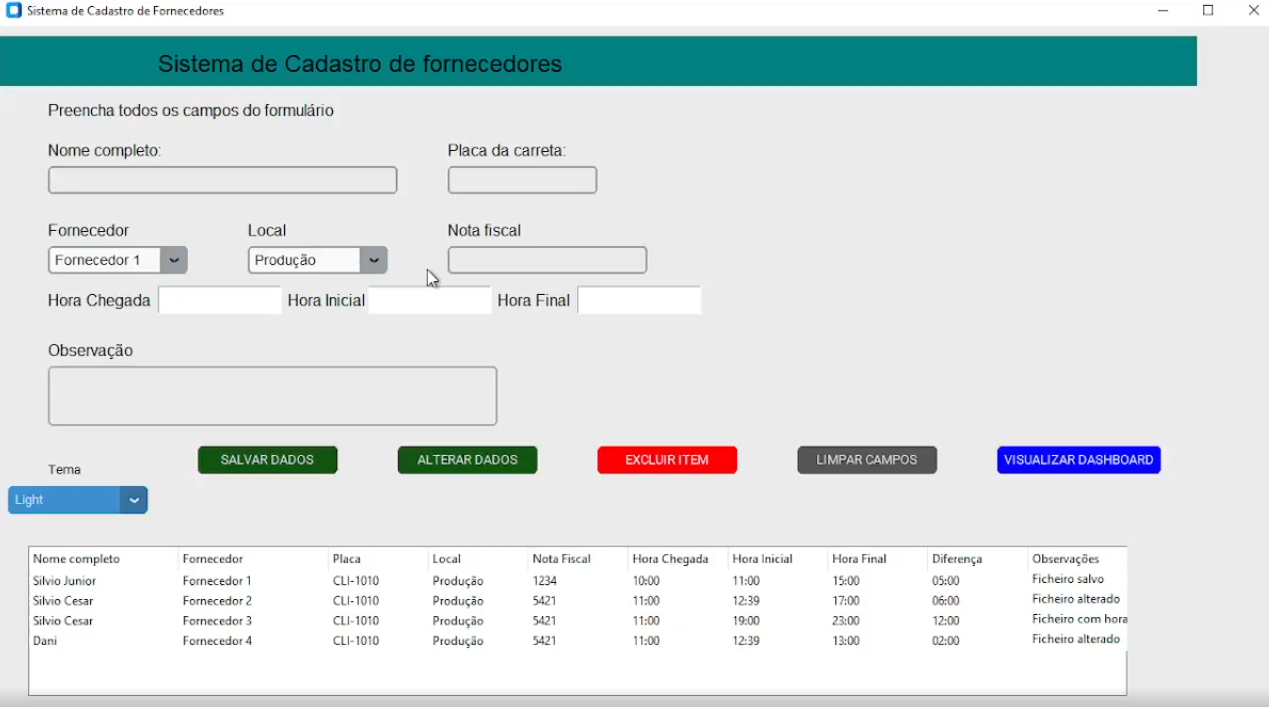Screen dimensions: 1269x707
Task: Focus the Nome completo input field
Action: point(222,180)
